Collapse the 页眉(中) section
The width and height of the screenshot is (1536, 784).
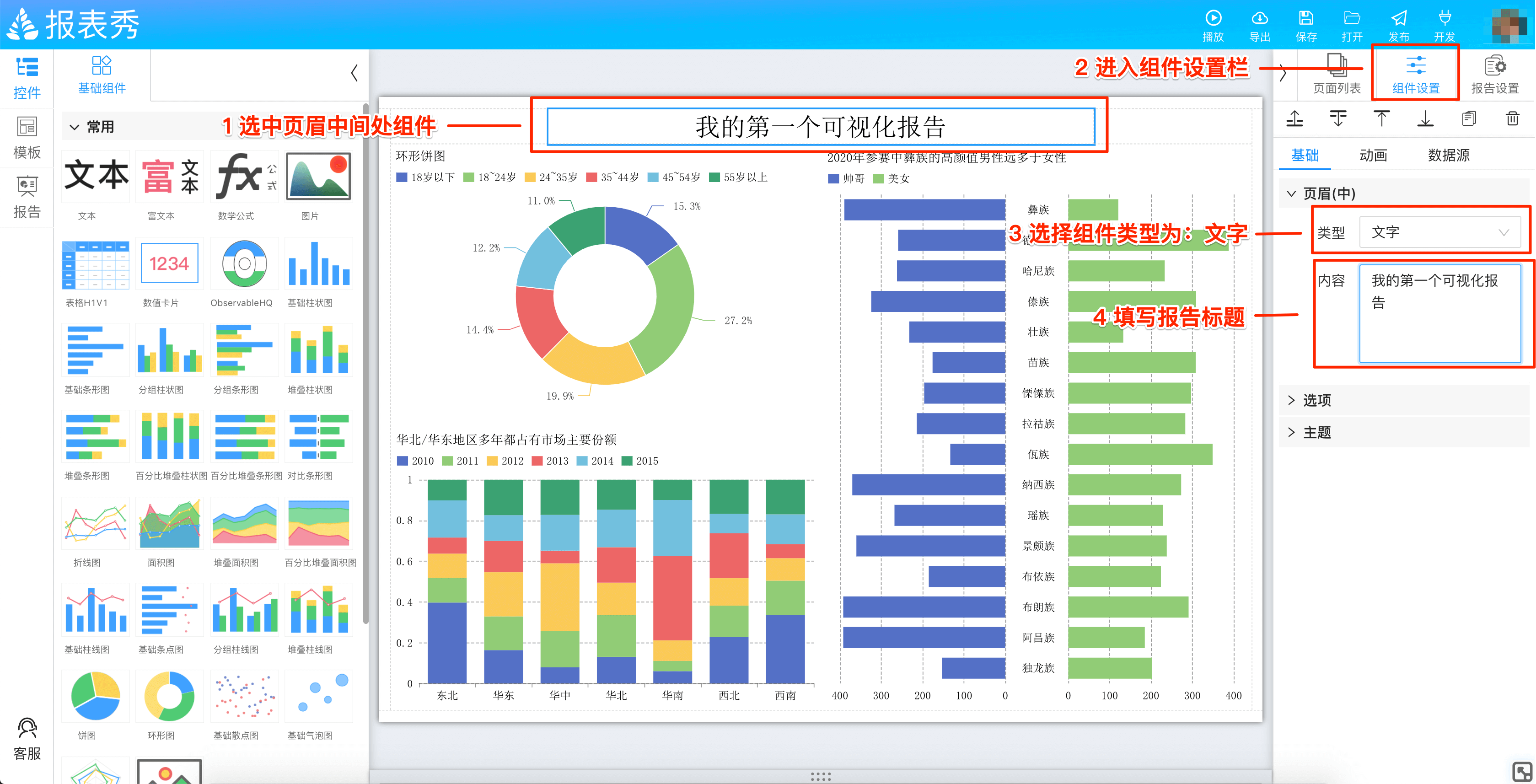point(1292,193)
